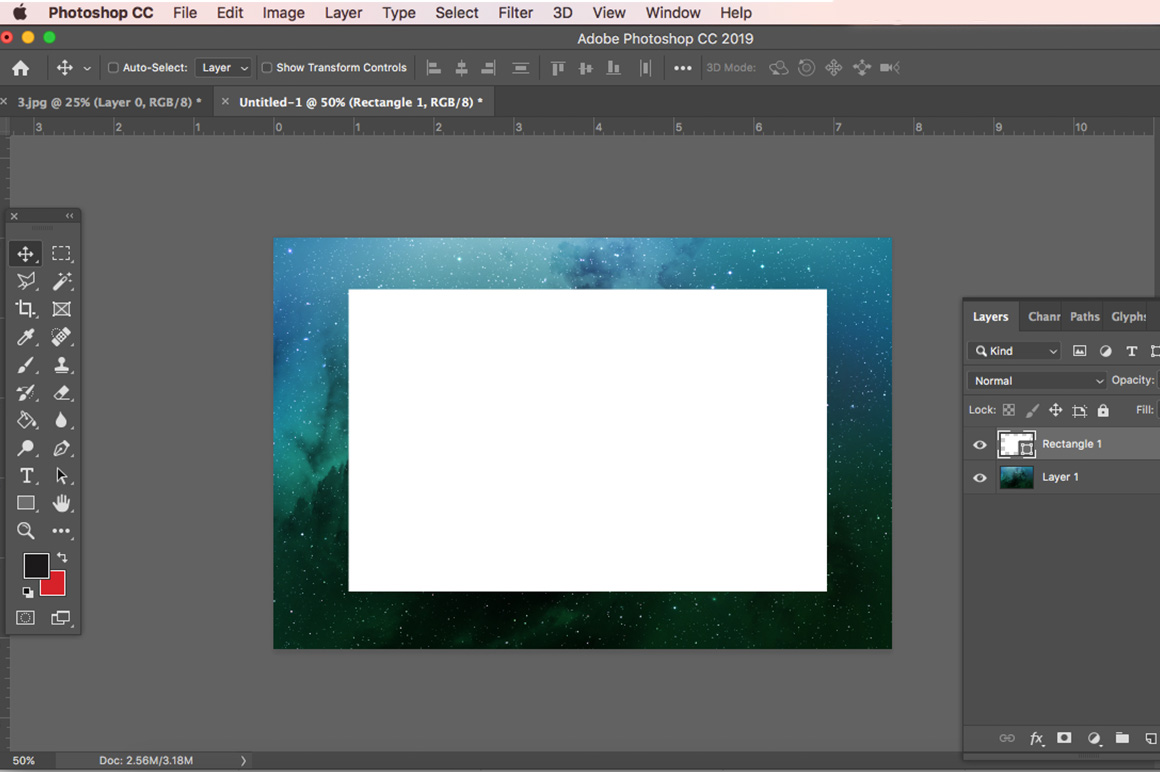Switch to Paths panel tab

(1085, 316)
